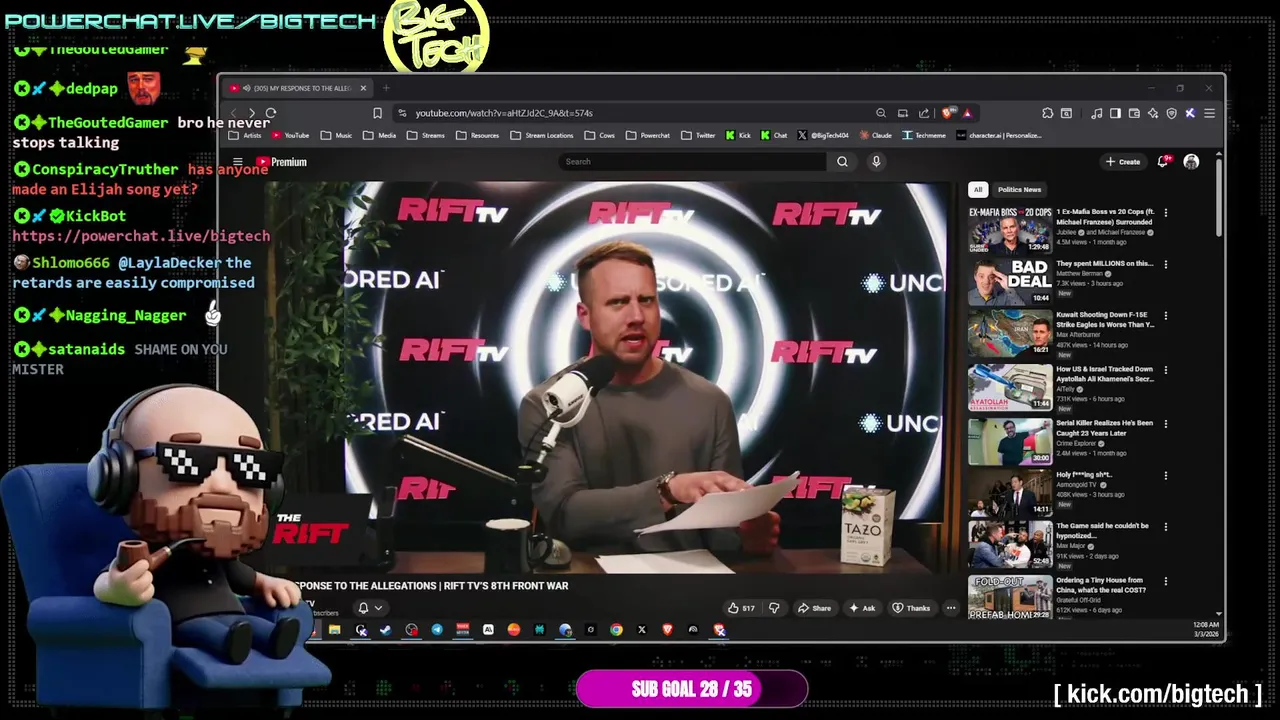Click the Thanks button under the video

tap(911, 608)
